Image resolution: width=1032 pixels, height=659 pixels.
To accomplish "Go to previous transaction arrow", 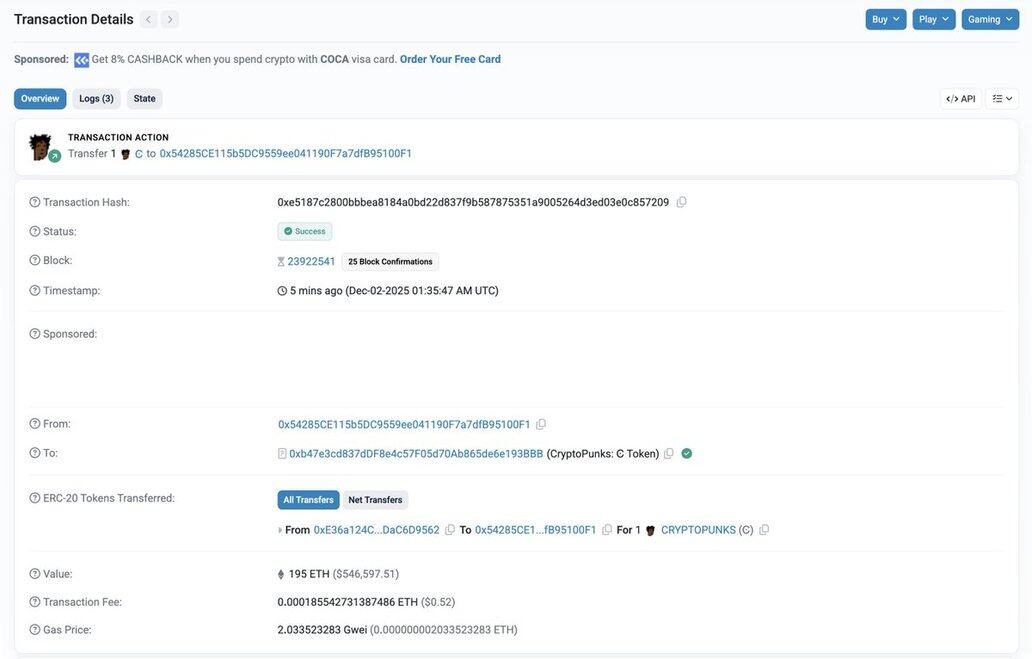I will [x=148, y=19].
